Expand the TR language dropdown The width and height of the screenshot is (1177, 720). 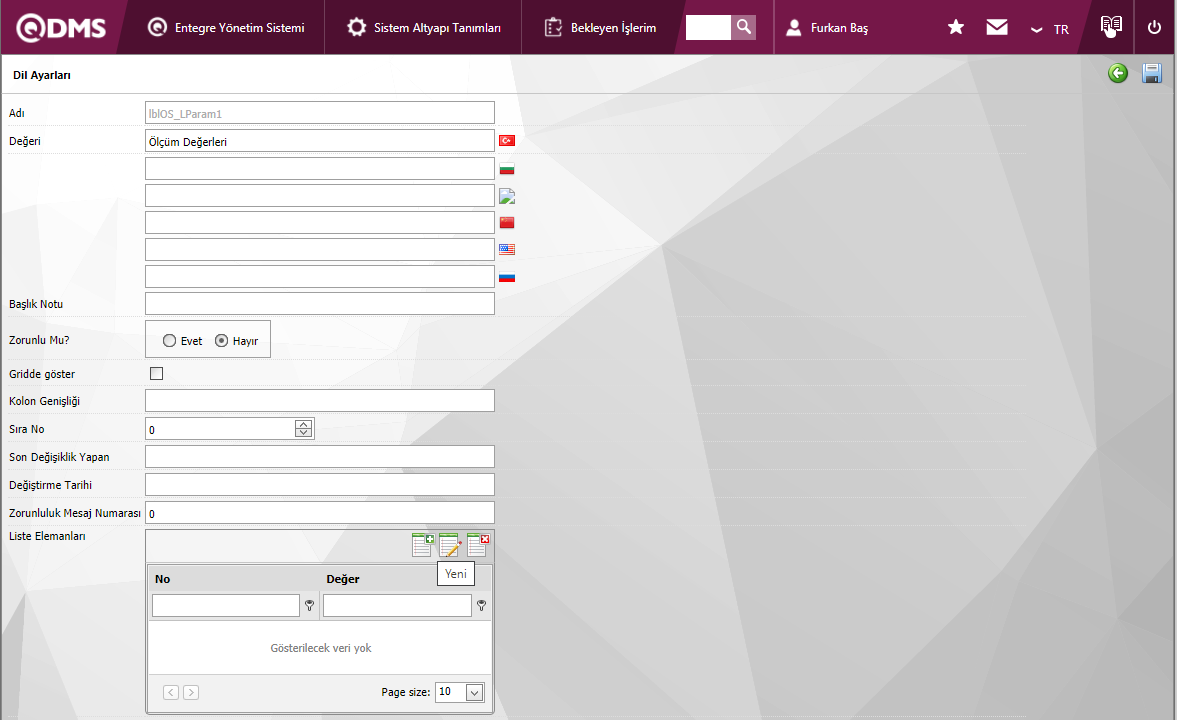click(x=1049, y=29)
